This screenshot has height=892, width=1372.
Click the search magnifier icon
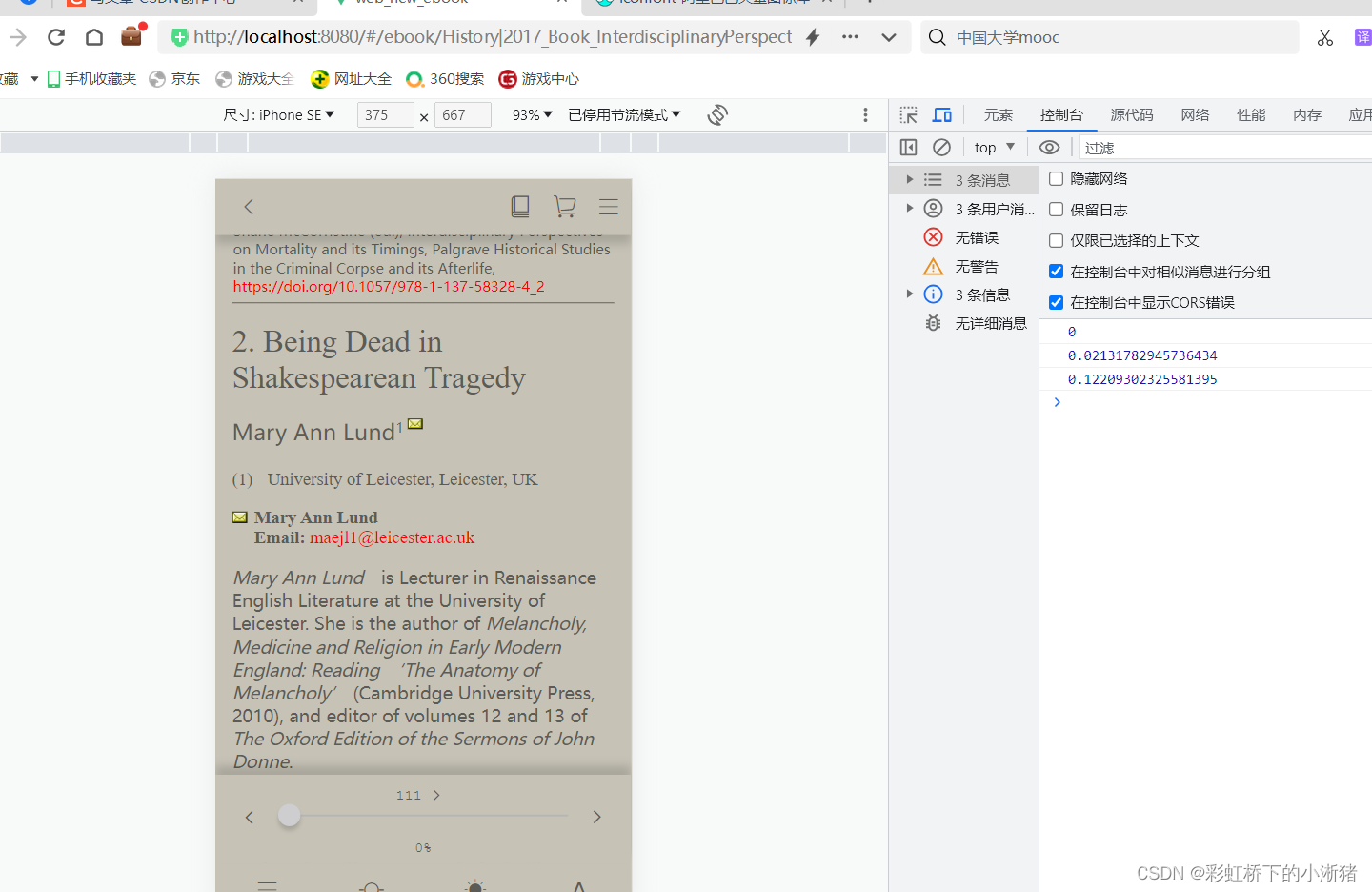[x=938, y=37]
